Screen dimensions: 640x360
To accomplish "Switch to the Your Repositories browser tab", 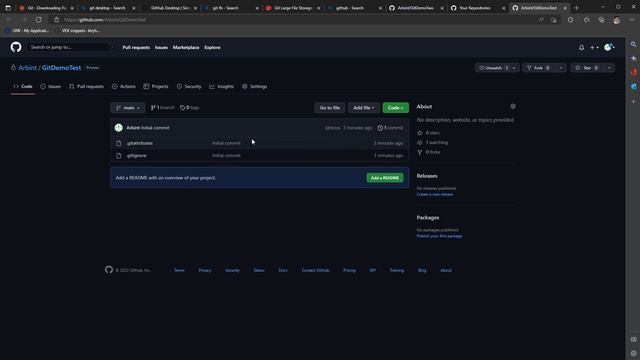I will click(x=477, y=8).
